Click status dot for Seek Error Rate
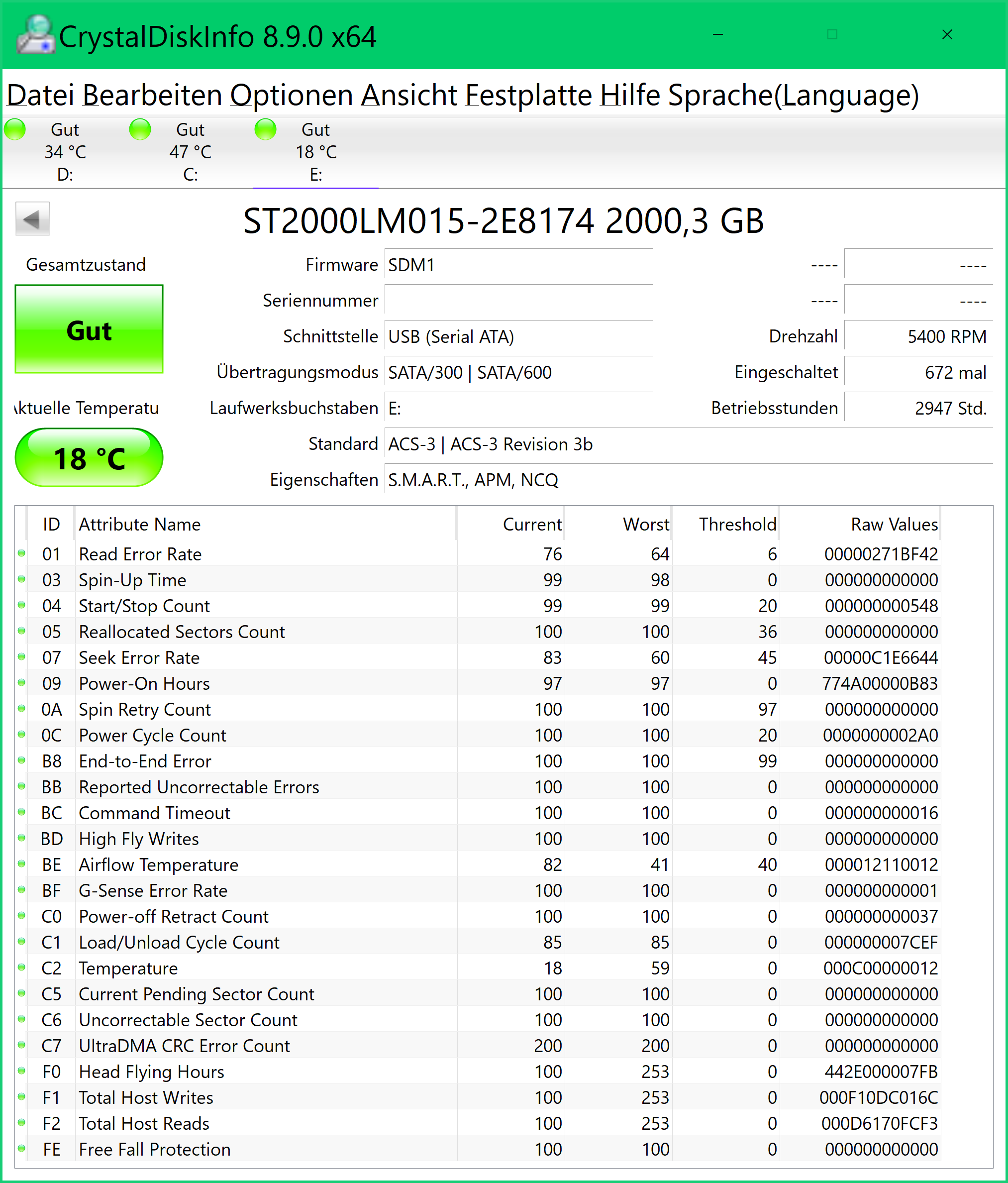The width and height of the screenshot is (1008, 1183). pyautogui.click(x=22, y=656)
